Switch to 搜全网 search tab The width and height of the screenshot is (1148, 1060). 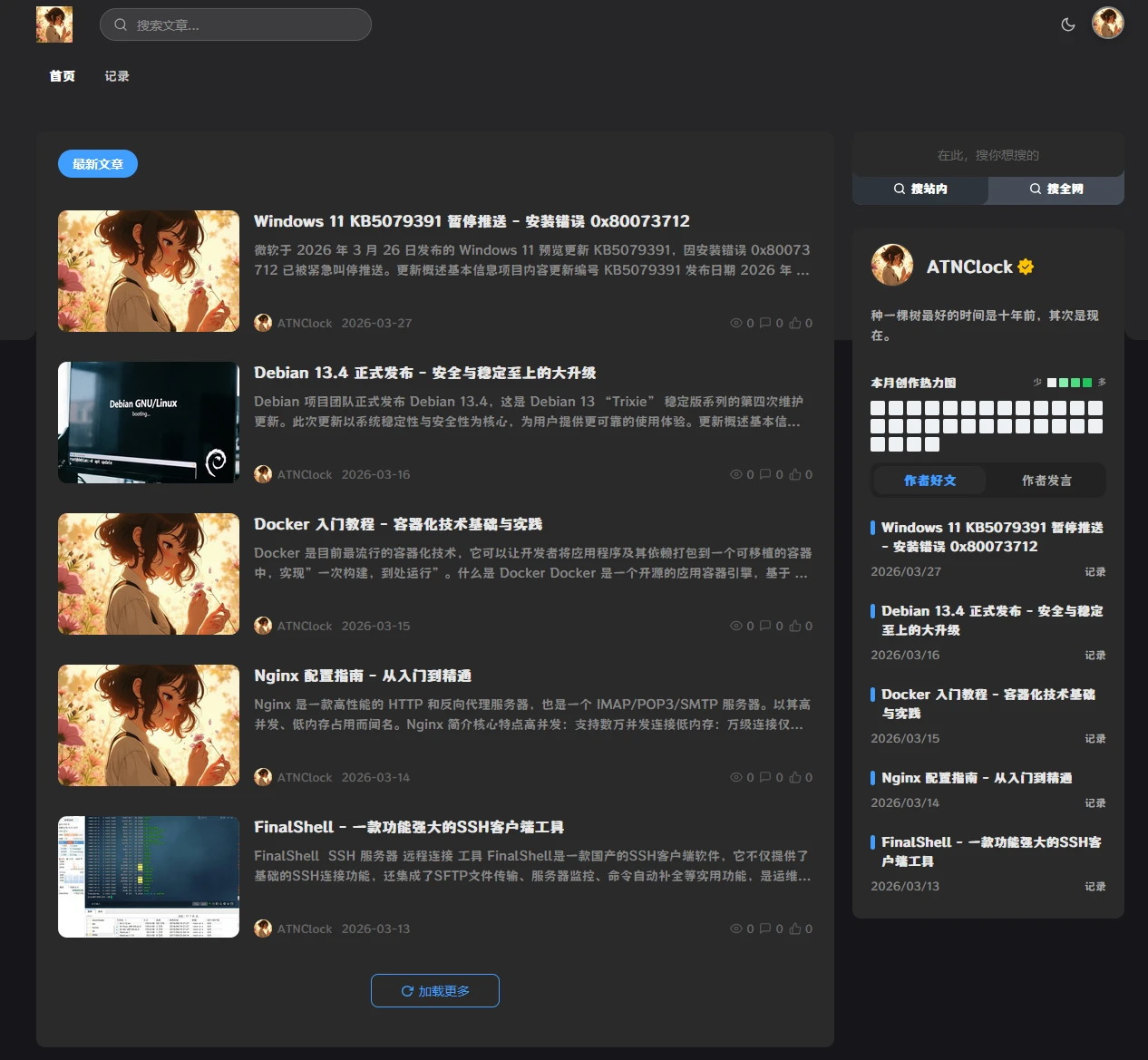coord(1056,189)
